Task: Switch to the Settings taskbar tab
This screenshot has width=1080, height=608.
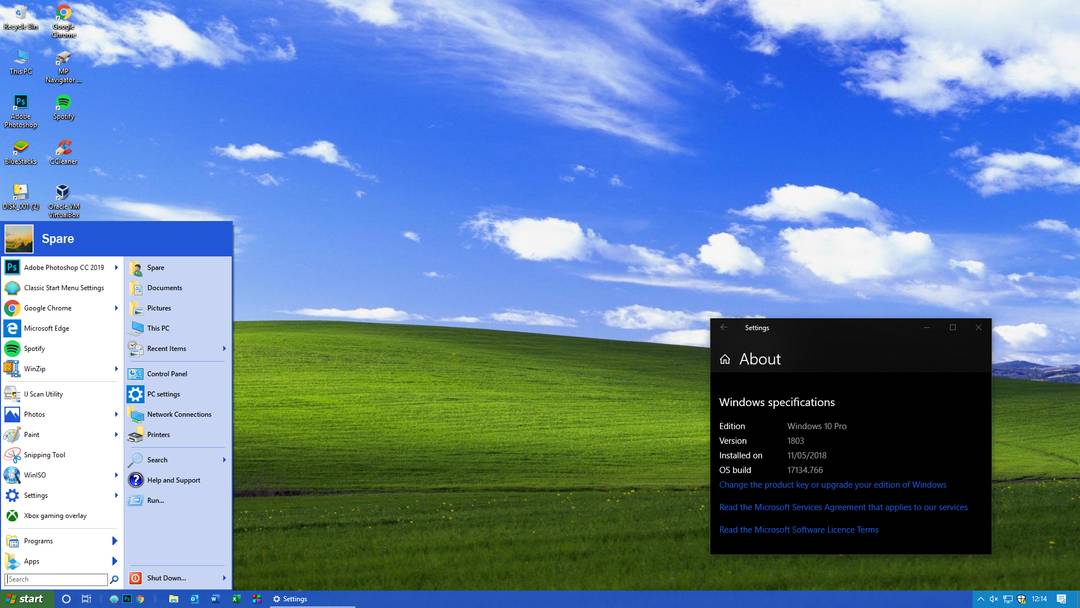Action: tap(290, 598)
